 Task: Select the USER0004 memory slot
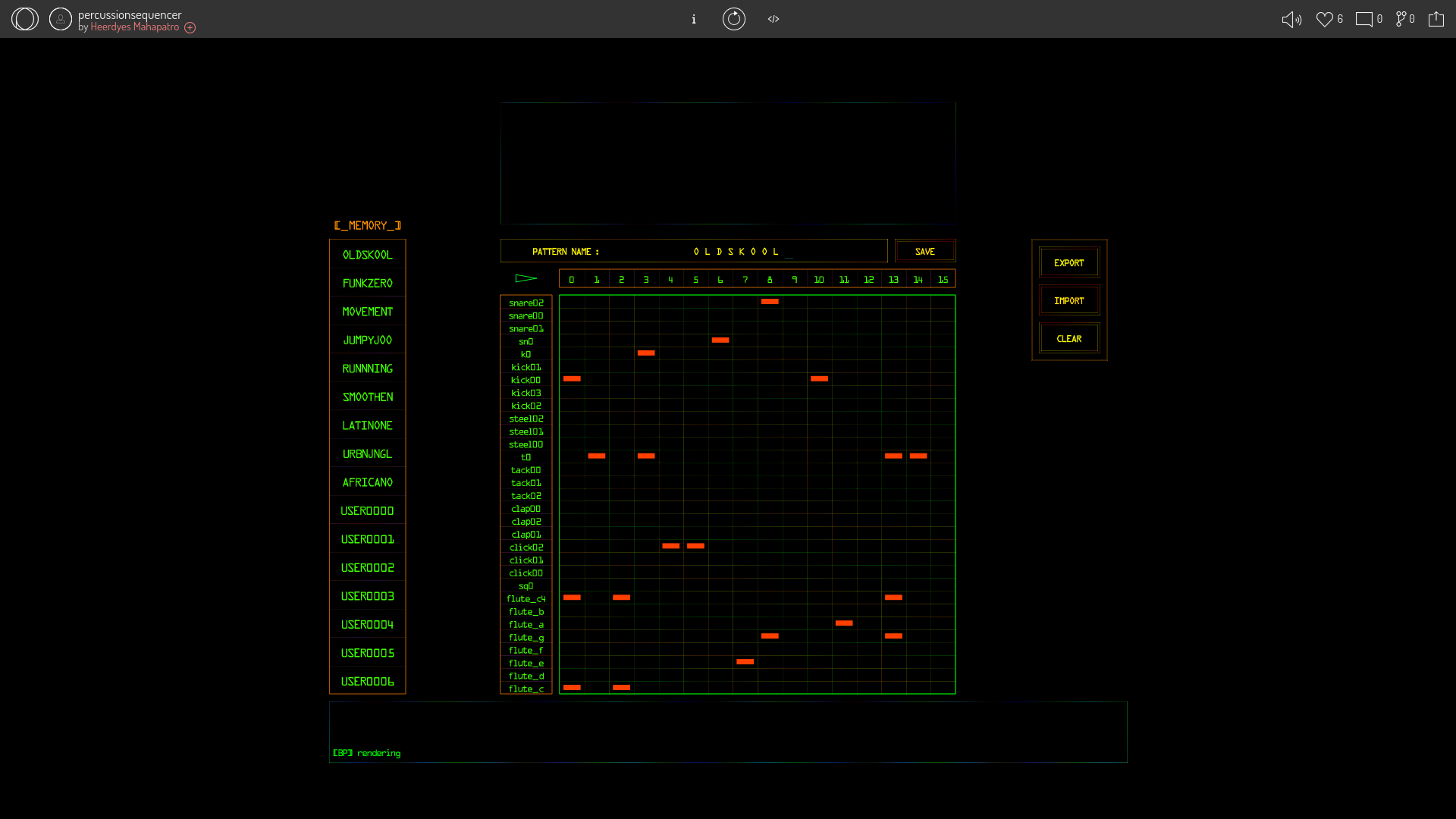[x=368, y=624]
